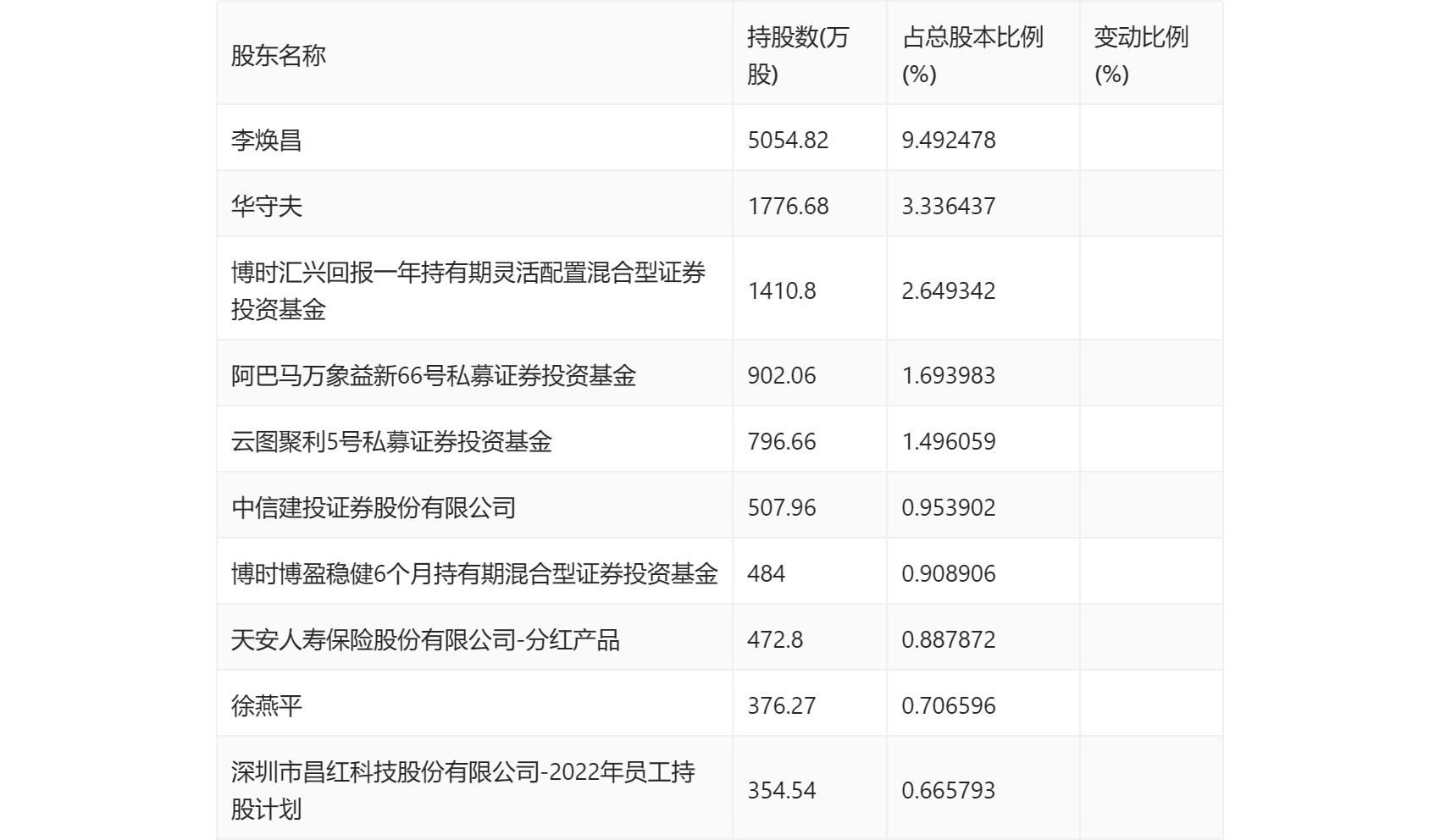Click the 变动比例(%) column header
1440x840 pixels.
[x=1141, y=56]
